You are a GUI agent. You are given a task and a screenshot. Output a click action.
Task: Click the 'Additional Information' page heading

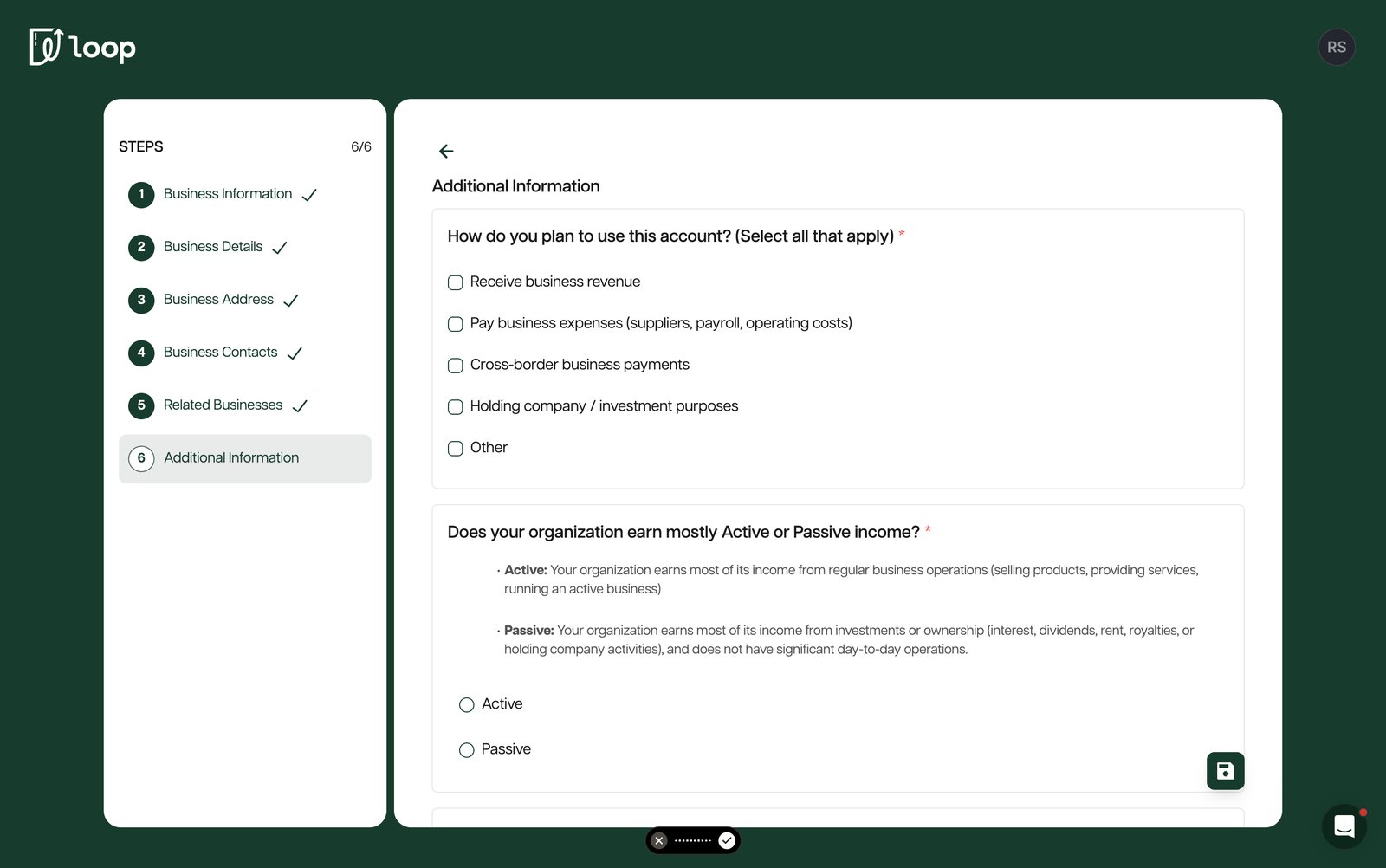(516, 186)
